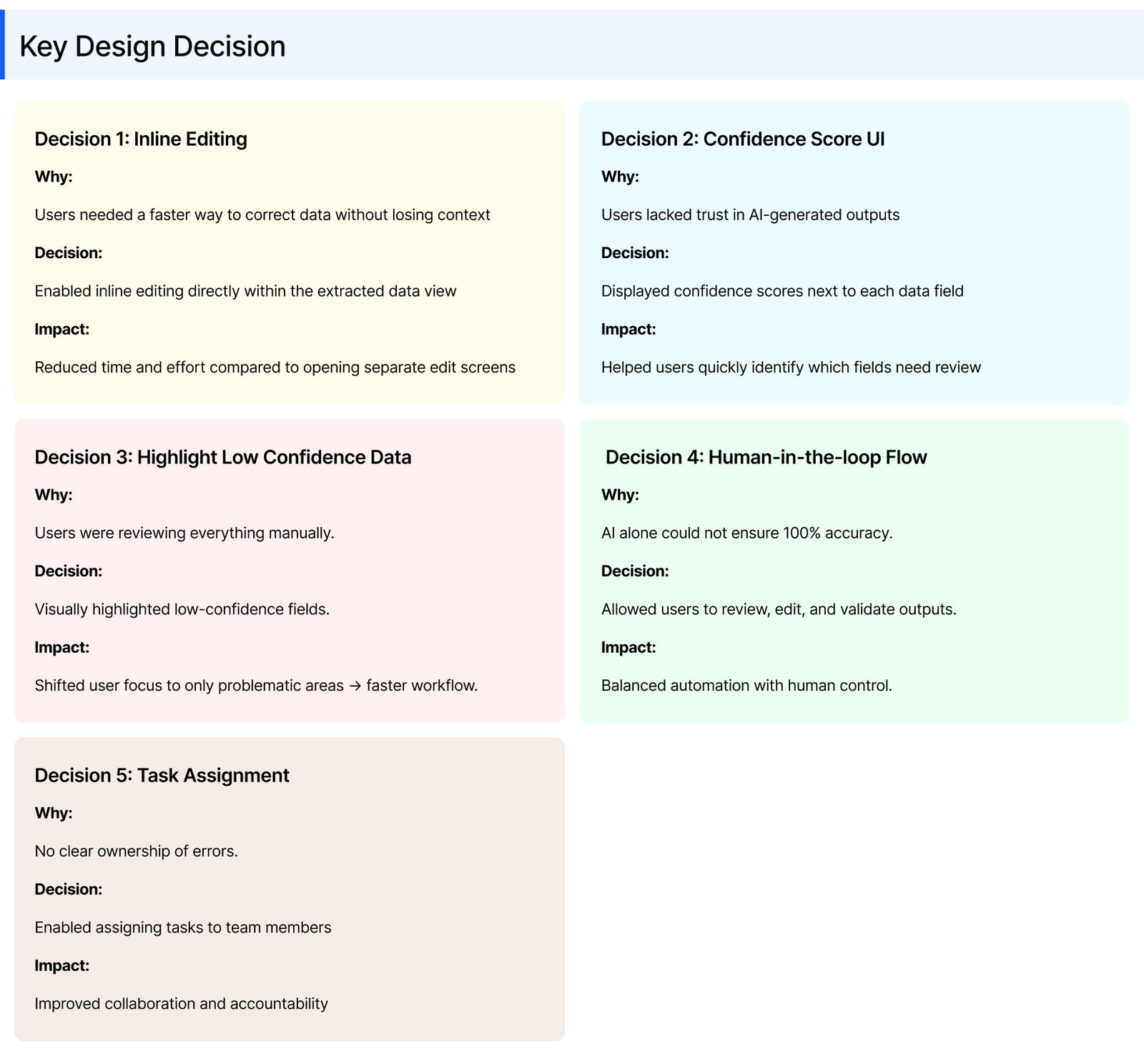The width and height of the screenshot is (1144, 1064).
Task: Select the Decision 3: Highlight Low Confidence Data heading
Action: (223, 457)
